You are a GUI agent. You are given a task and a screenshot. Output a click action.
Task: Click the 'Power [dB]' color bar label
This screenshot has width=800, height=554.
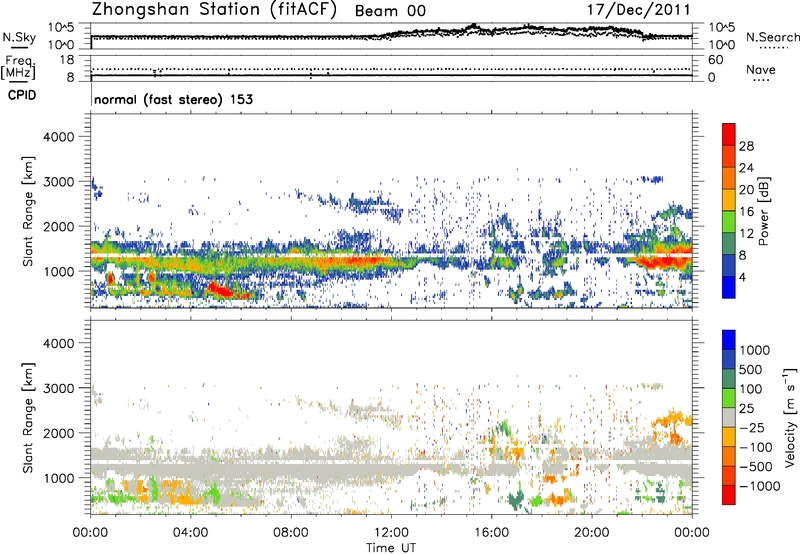tap(763, 211)
